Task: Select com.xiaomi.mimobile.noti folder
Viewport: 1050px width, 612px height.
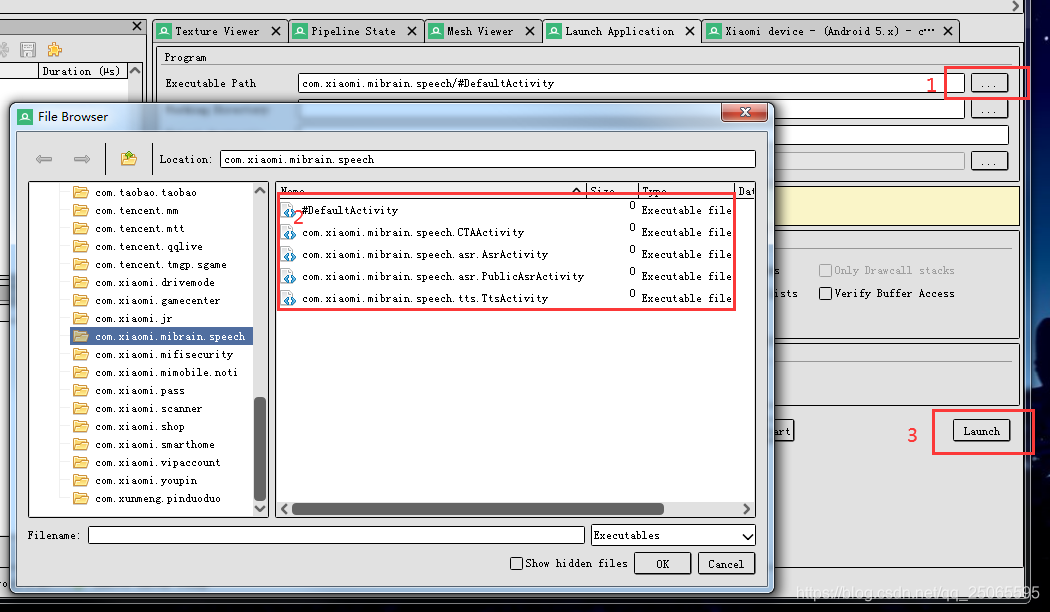Action: 166,373
